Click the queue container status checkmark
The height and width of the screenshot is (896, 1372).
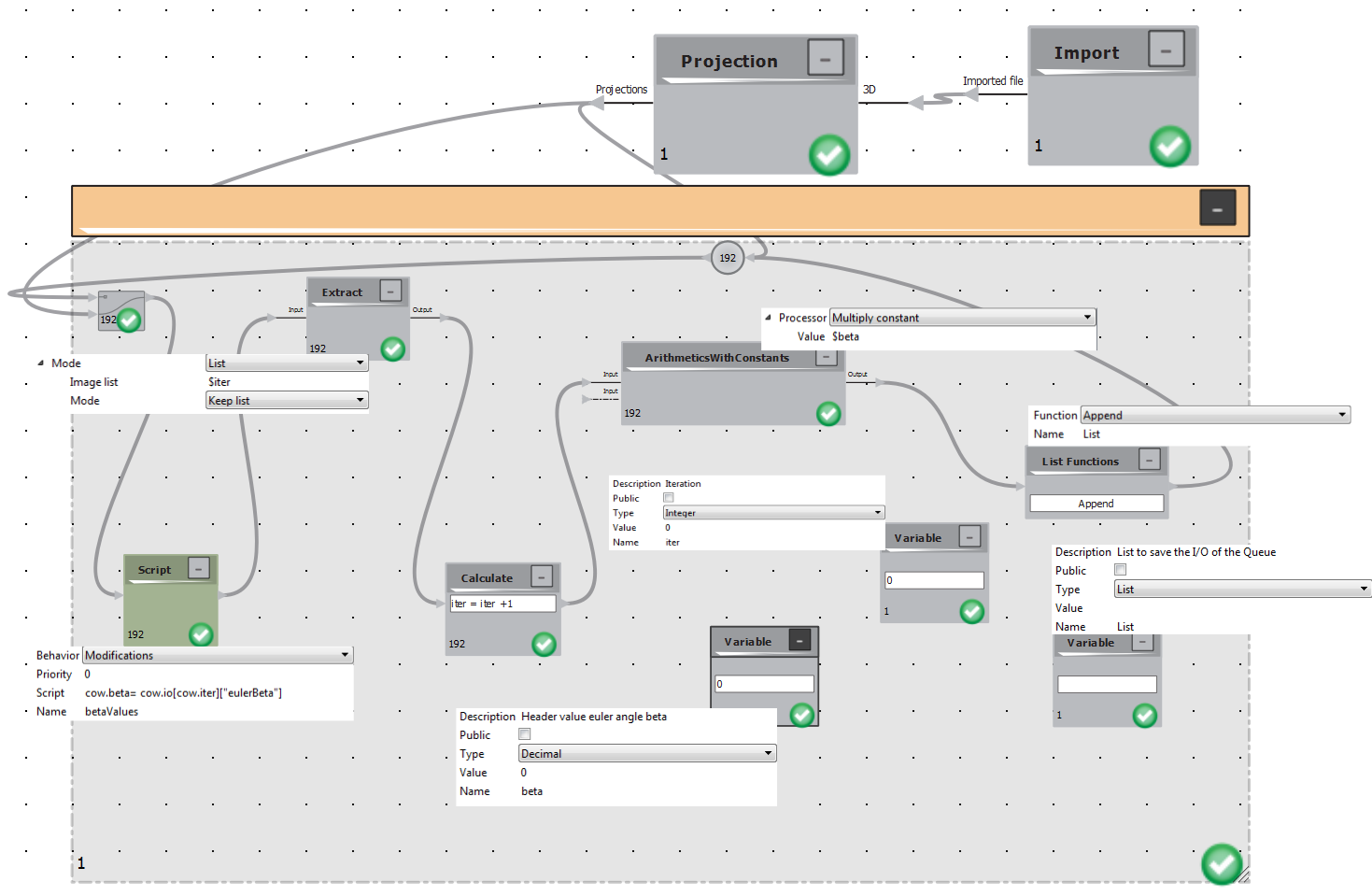(1222, 863)
